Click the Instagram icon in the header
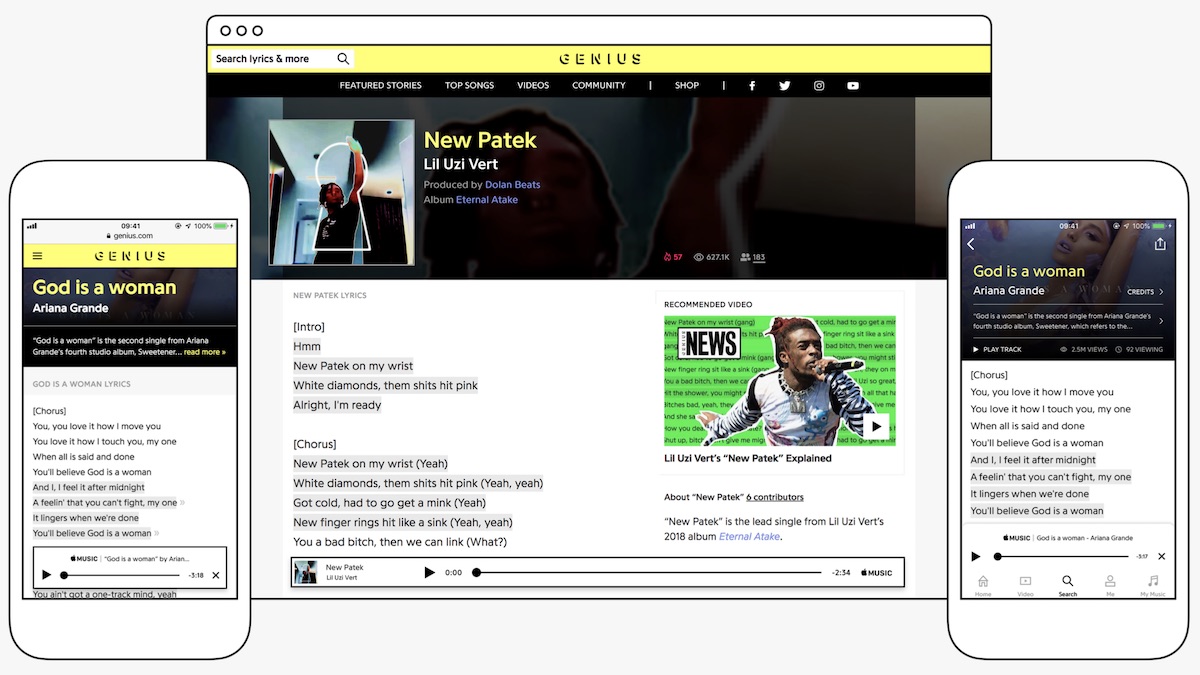Image resolution: width=1200 pixels, height=675 pixels. coord(818,85)
